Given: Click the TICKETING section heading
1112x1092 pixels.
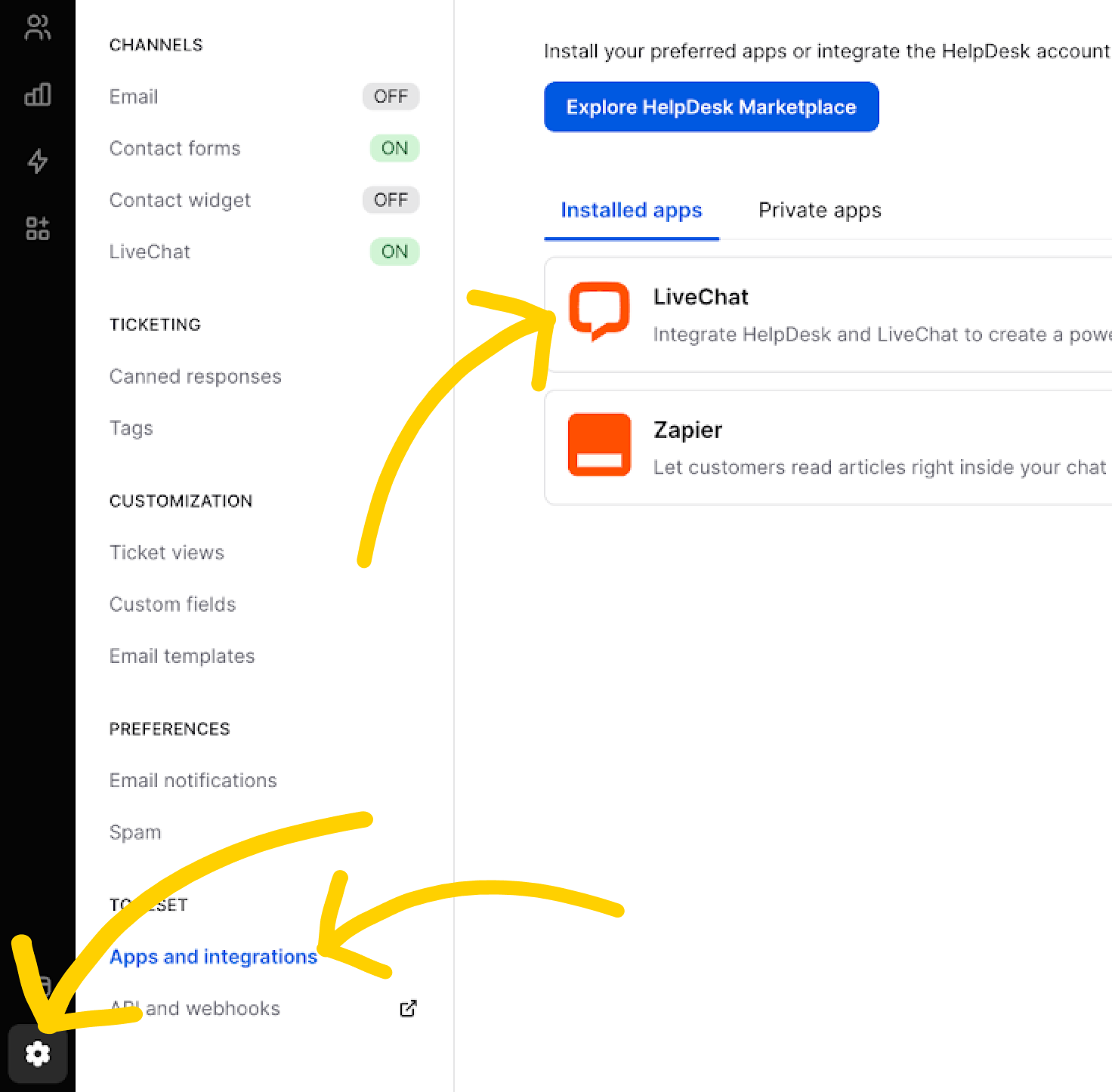Looking at the screenshot, I should click(x=155, y=325).
